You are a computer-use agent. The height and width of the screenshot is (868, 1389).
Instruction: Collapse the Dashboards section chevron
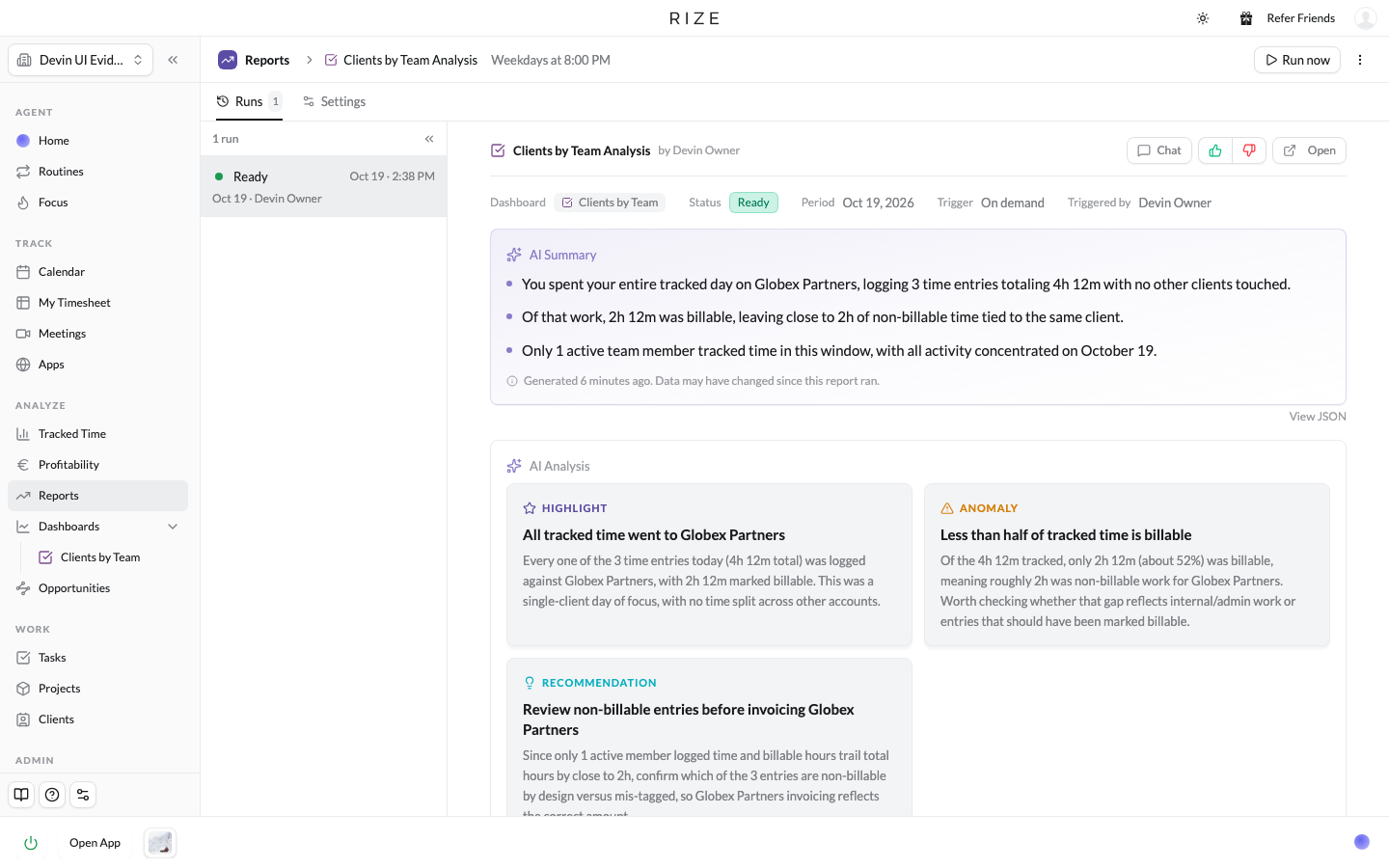pos(173,527)
